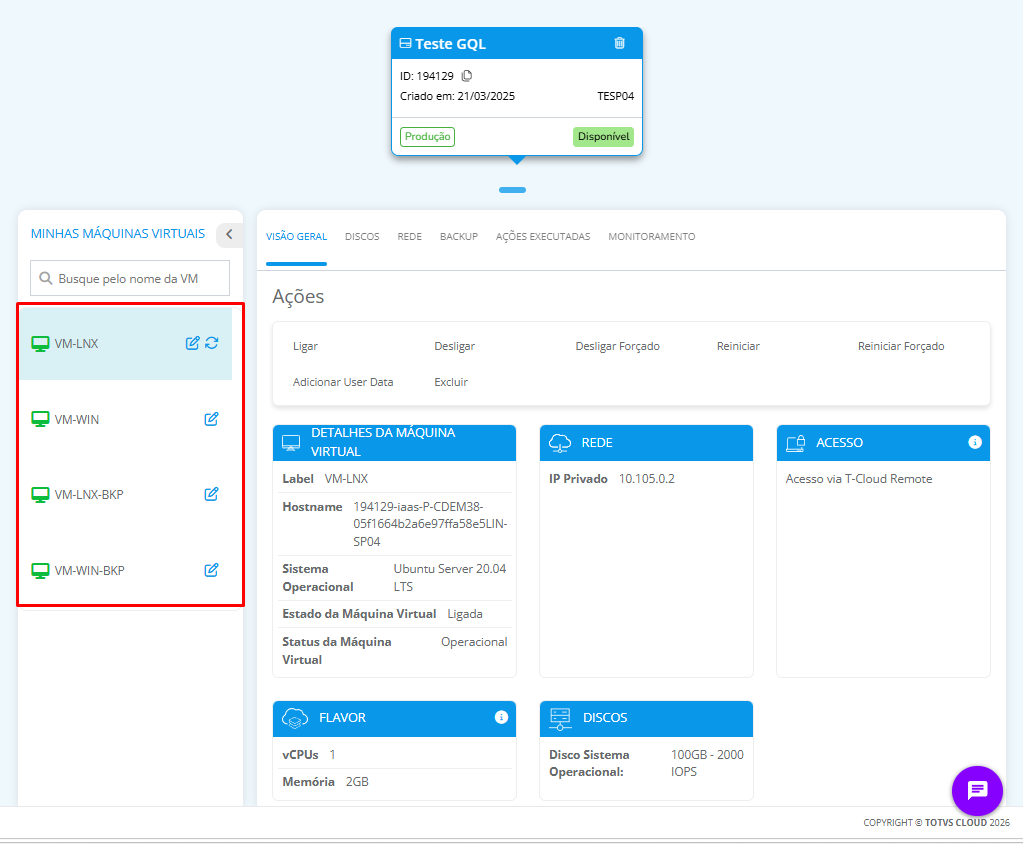
Task: Click the Memória 2GB value
Action: 357,781
